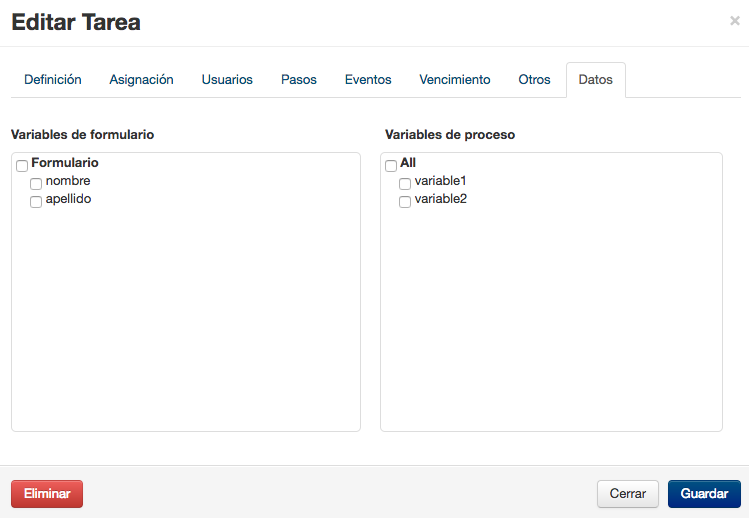Save changes with the Guardar button
Viewport: 749px width, 518px height.
click(704, 494)
